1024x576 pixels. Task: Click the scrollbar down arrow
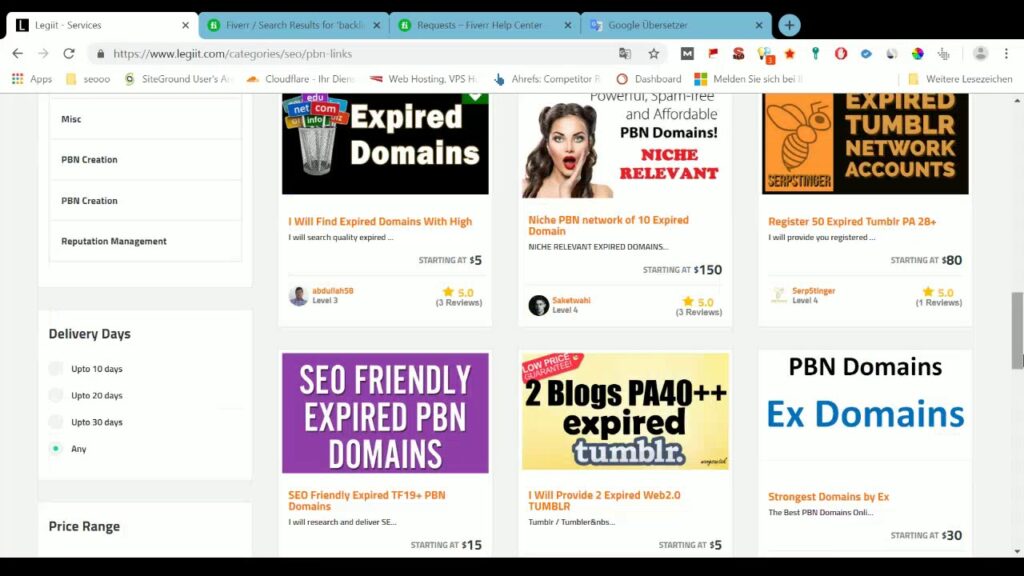pos(1017,552)
